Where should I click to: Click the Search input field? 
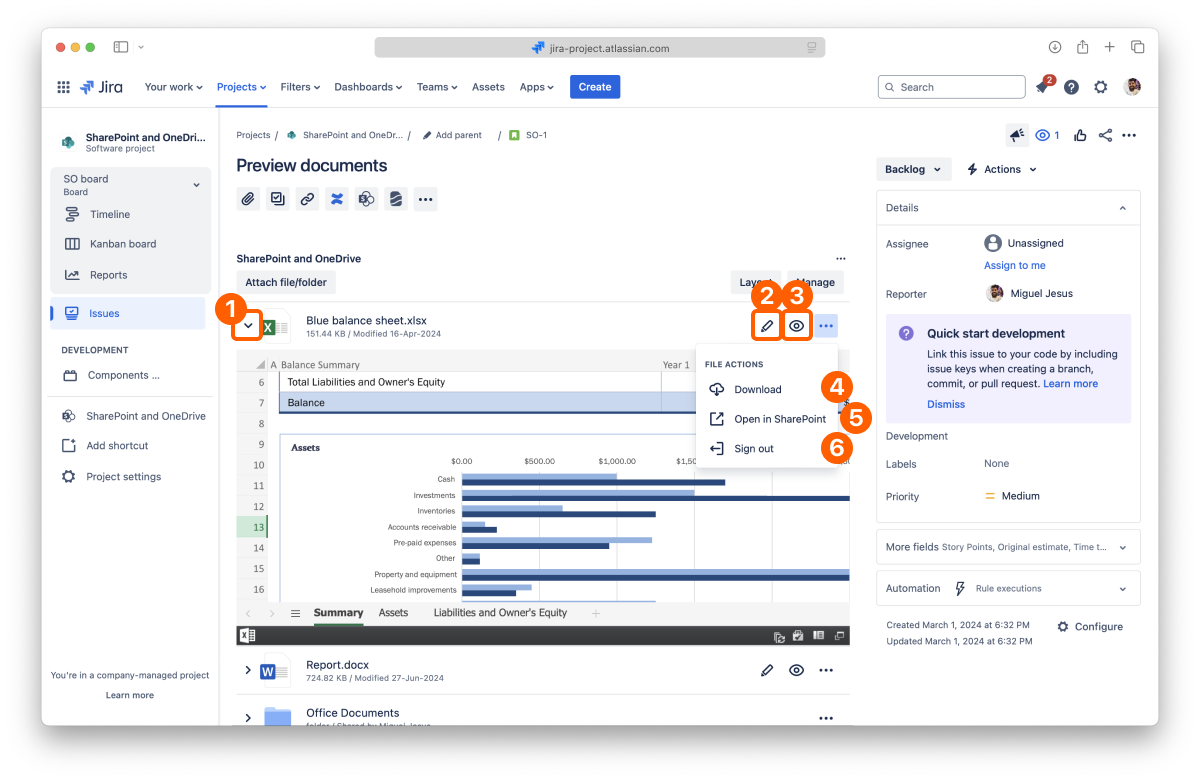[951, 88]
